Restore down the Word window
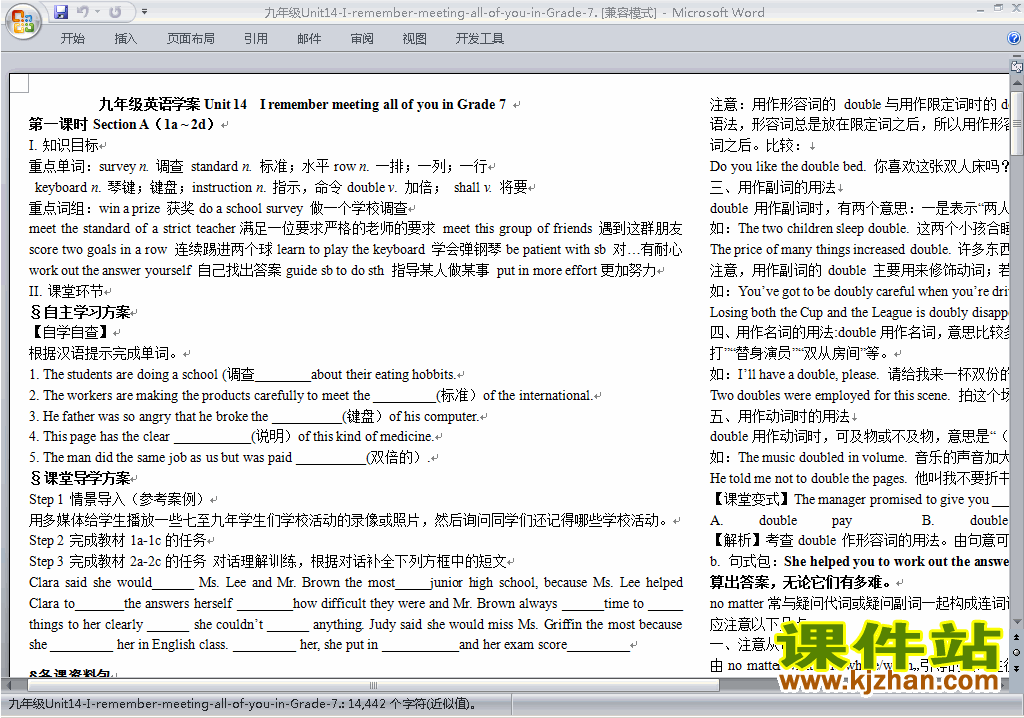1024x718 pixels. [998, 8]
